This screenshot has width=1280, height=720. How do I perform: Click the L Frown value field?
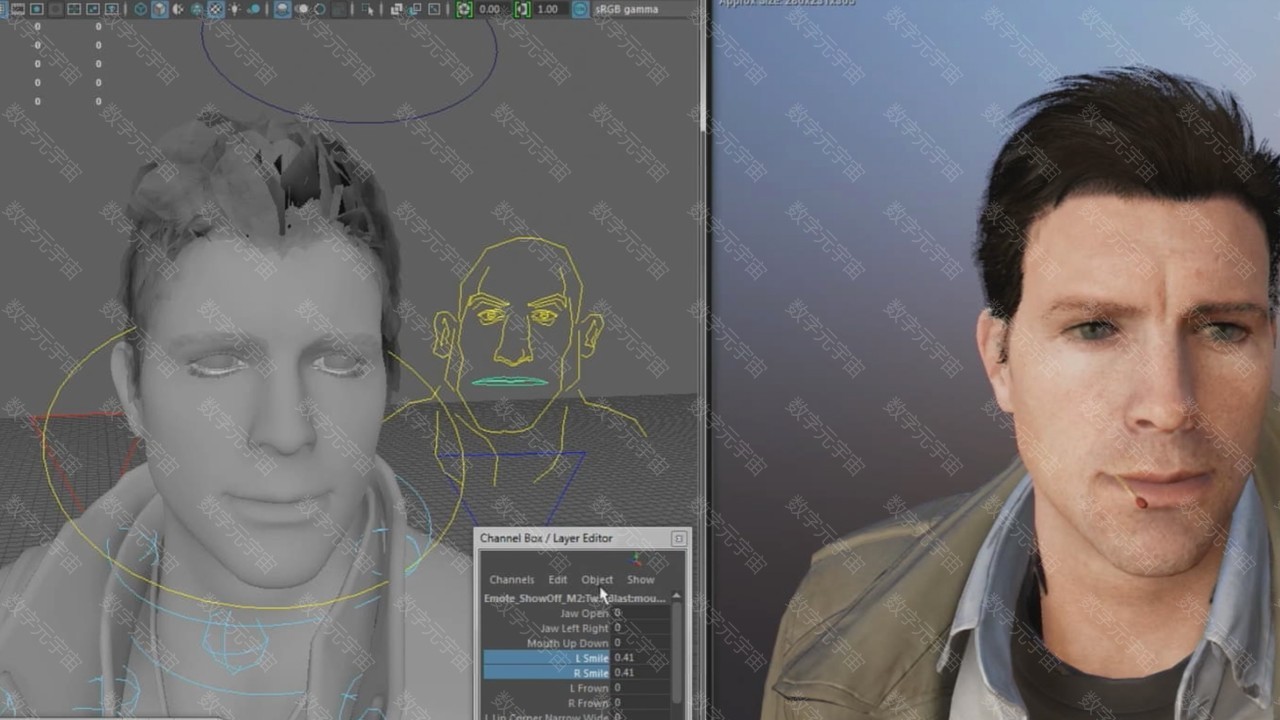(x=640, y=688)
